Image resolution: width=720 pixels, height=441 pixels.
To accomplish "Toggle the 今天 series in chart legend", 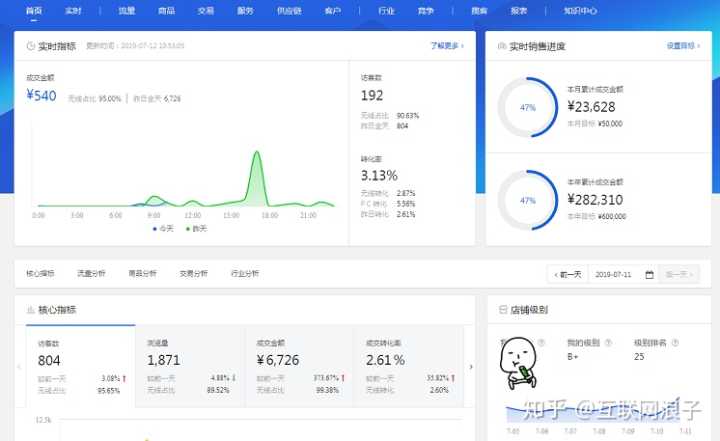I will tap(163, 228).
